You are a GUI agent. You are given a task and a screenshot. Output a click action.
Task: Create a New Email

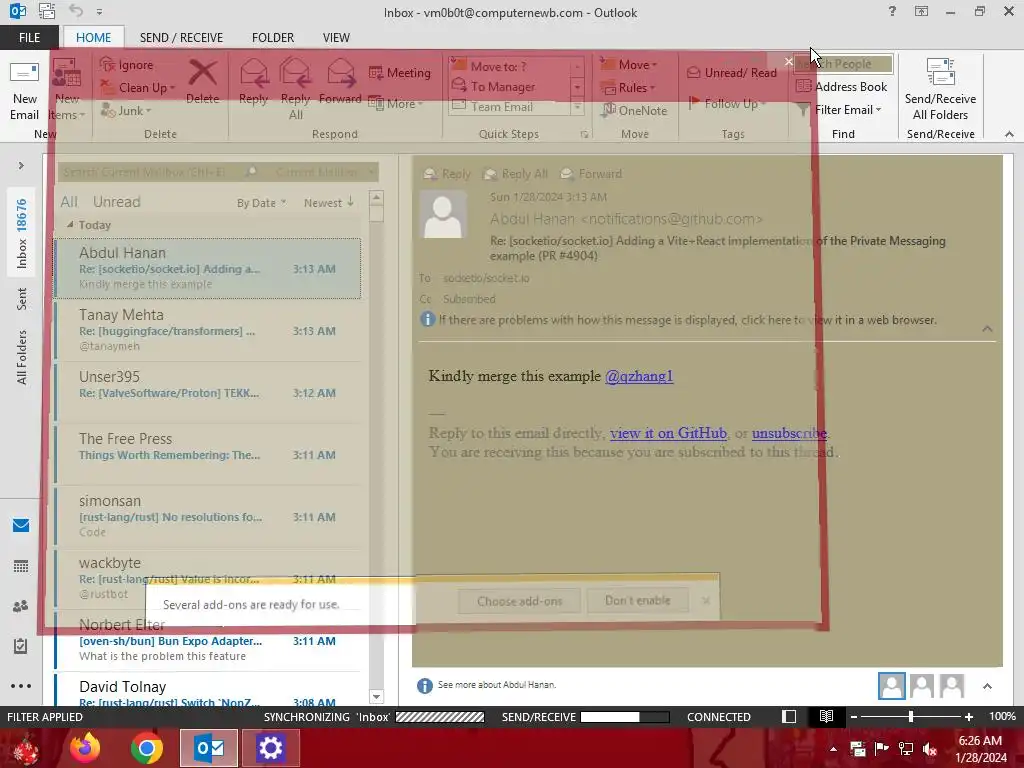point(24,91)
